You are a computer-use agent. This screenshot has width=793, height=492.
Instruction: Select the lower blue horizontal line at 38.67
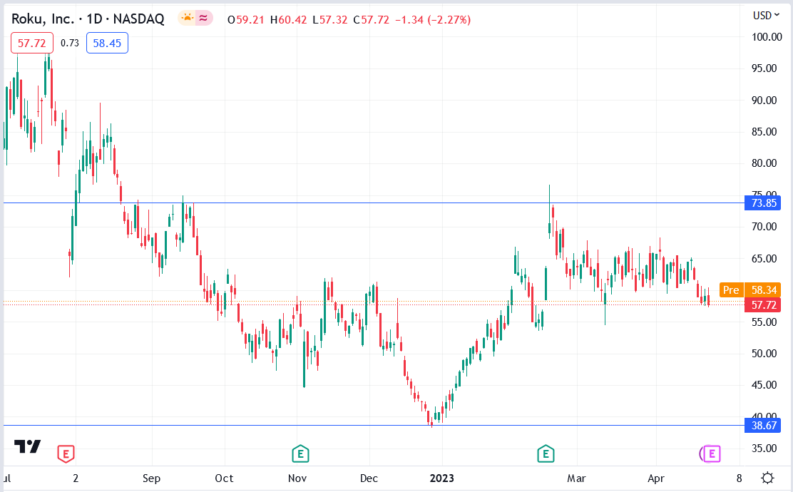374,425
